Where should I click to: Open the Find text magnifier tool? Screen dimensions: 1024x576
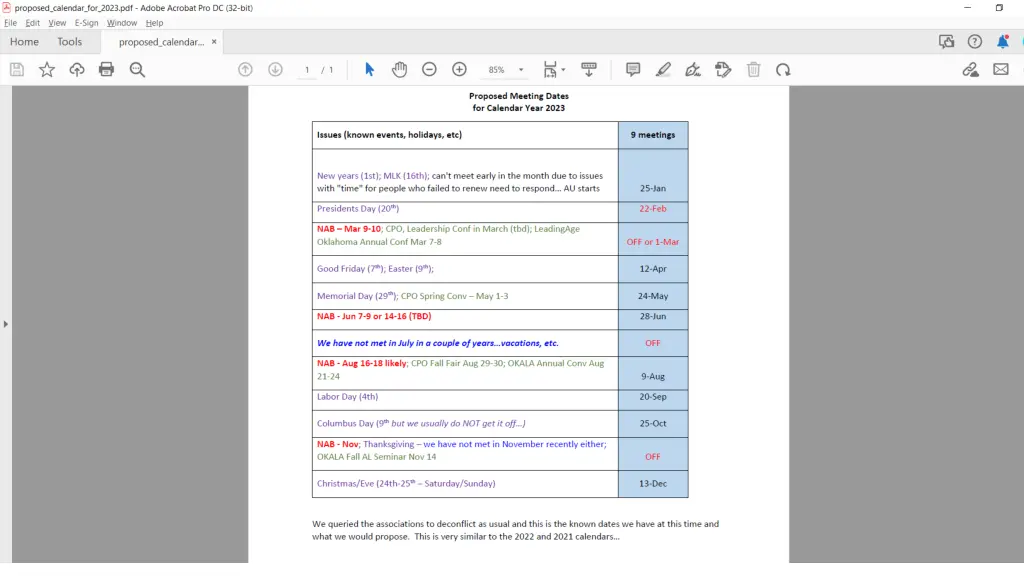[x=137, y=69]
